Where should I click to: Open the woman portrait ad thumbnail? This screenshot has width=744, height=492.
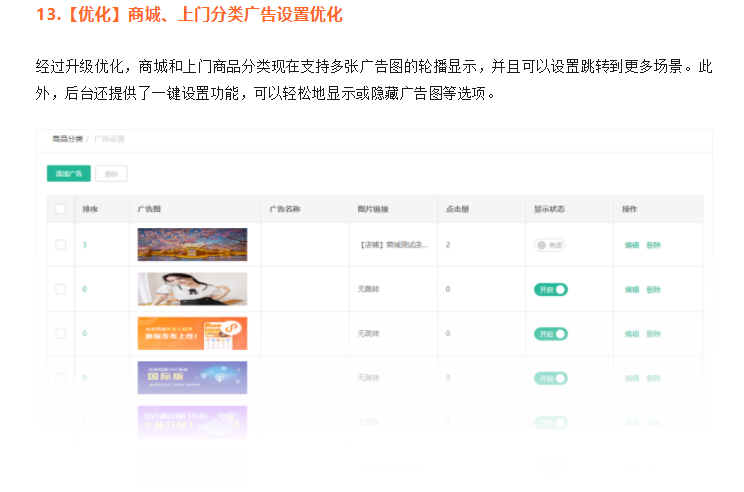tap(192, 289)
